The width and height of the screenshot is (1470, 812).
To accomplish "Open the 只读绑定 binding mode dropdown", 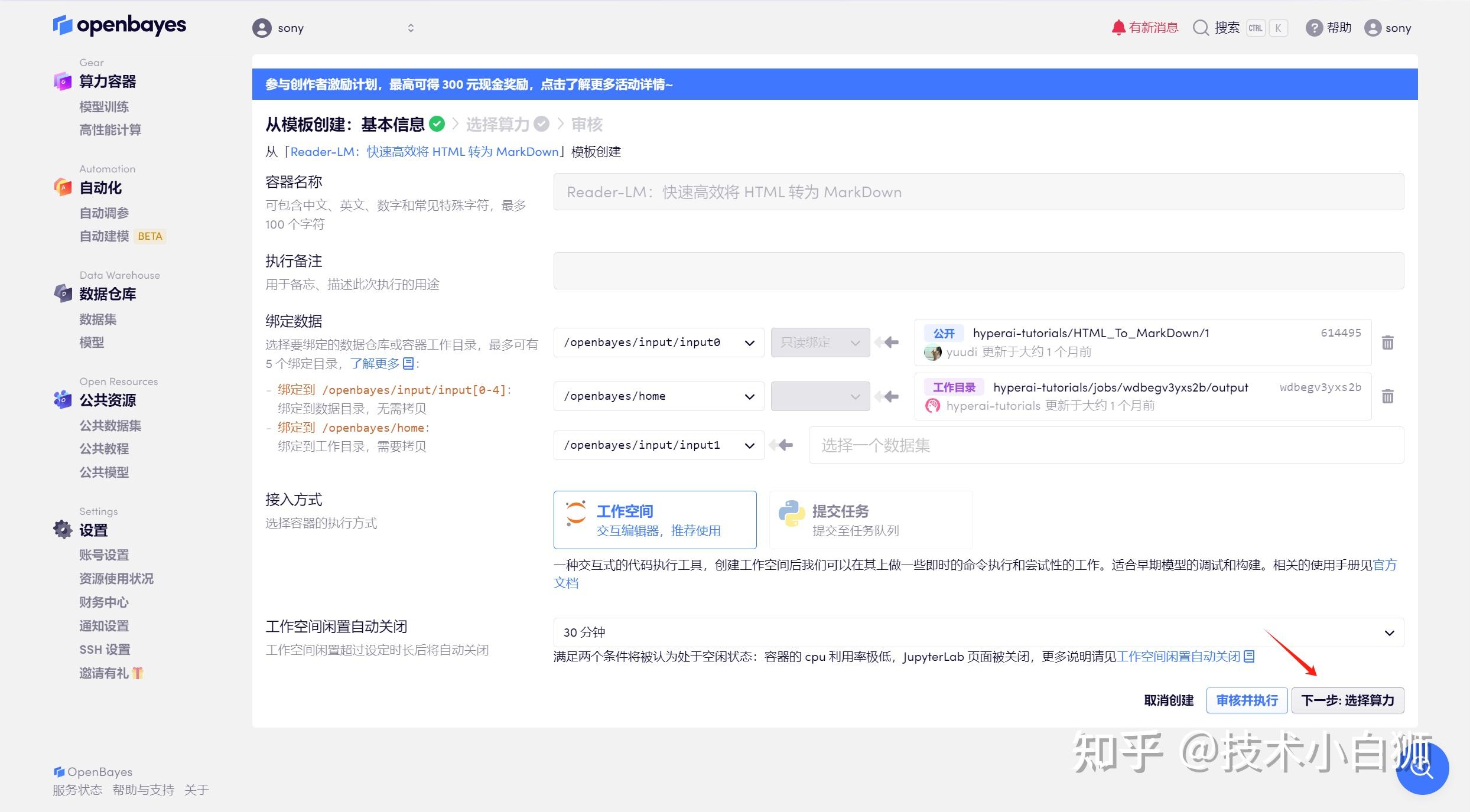I will [x=820, y=343].
